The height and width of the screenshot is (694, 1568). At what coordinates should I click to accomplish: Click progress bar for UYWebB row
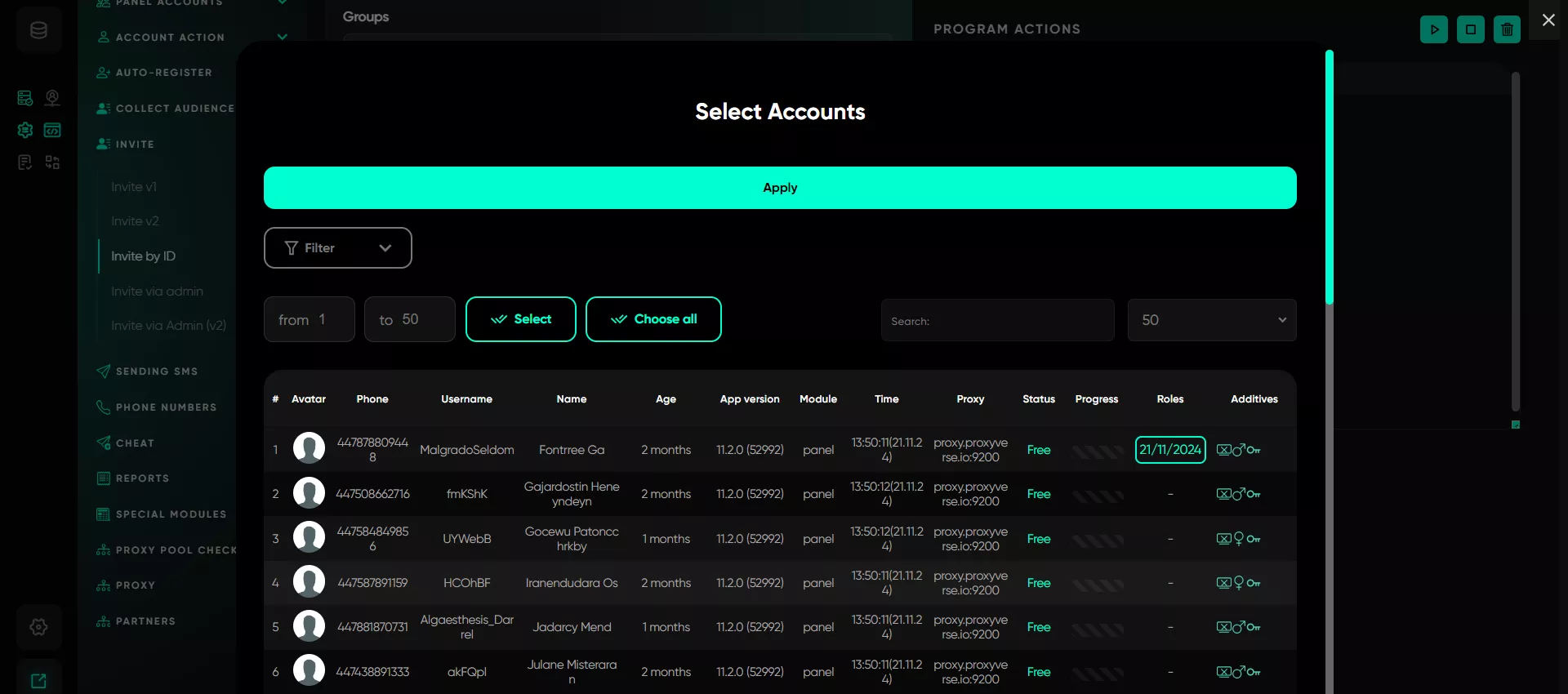coord(1098,541)
